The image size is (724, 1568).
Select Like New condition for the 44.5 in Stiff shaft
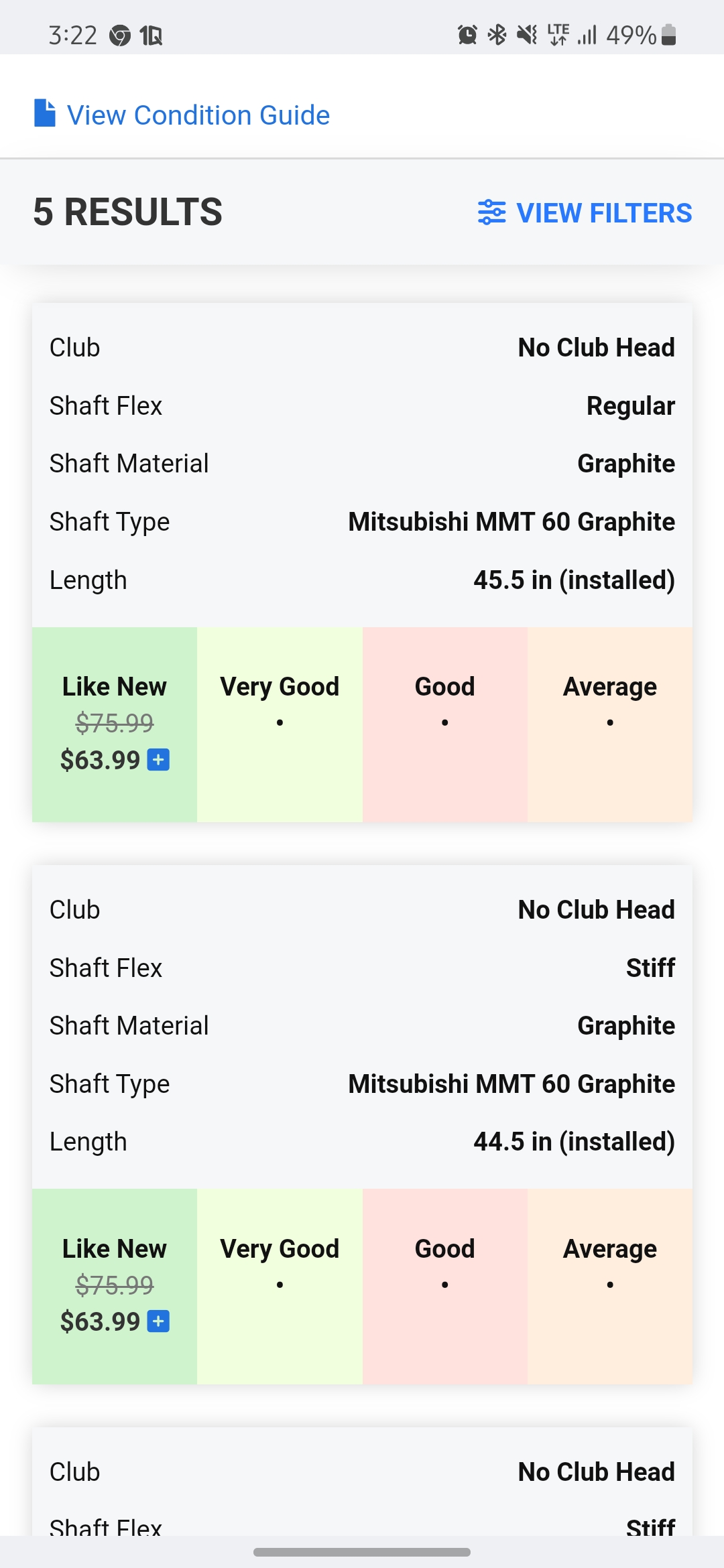pos(115,1285)
